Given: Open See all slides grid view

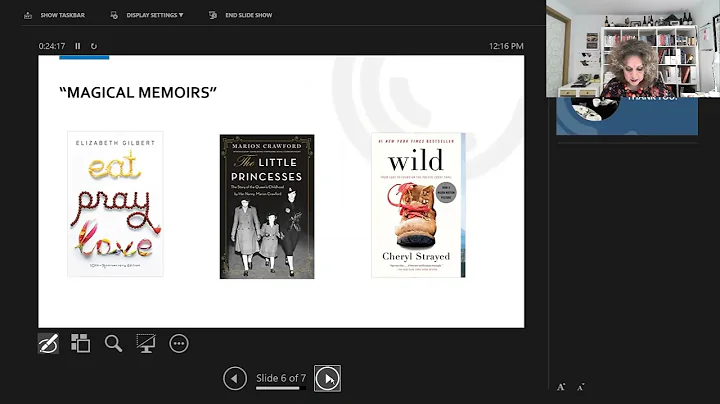Looking at the screenshot, I should [x=80, y=343].
